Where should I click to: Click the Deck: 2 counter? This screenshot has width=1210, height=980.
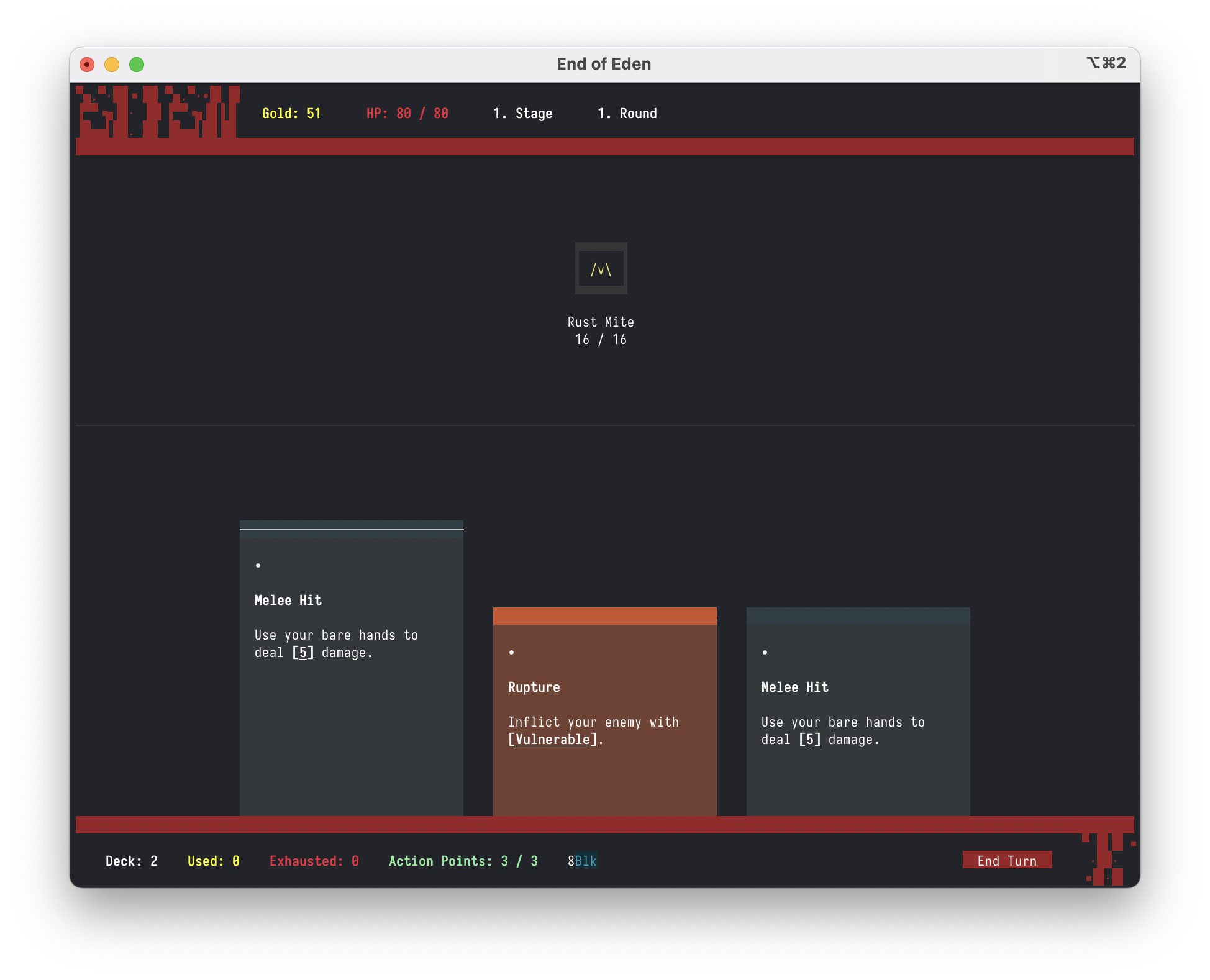coord(131,861)
